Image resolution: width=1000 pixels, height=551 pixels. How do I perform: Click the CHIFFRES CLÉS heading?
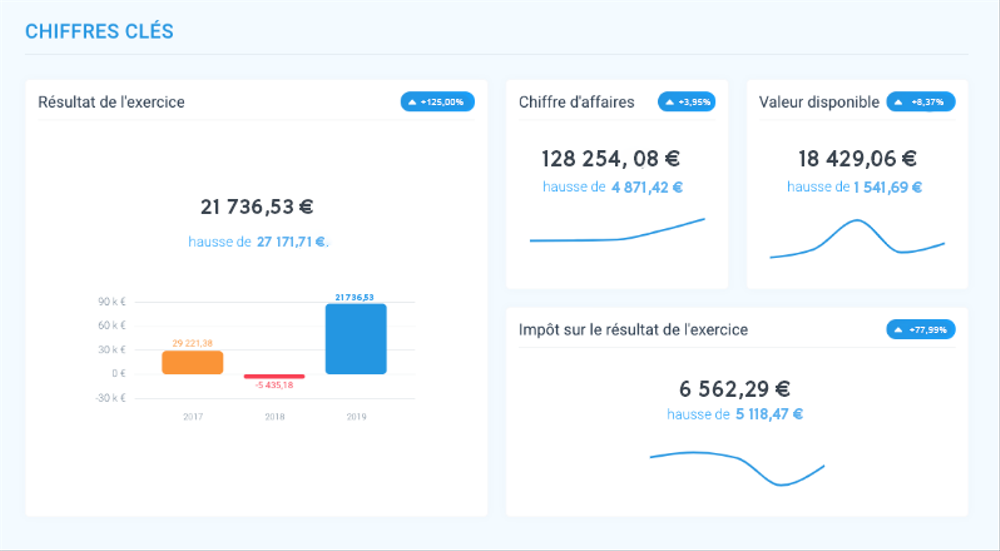coord(99,32)
